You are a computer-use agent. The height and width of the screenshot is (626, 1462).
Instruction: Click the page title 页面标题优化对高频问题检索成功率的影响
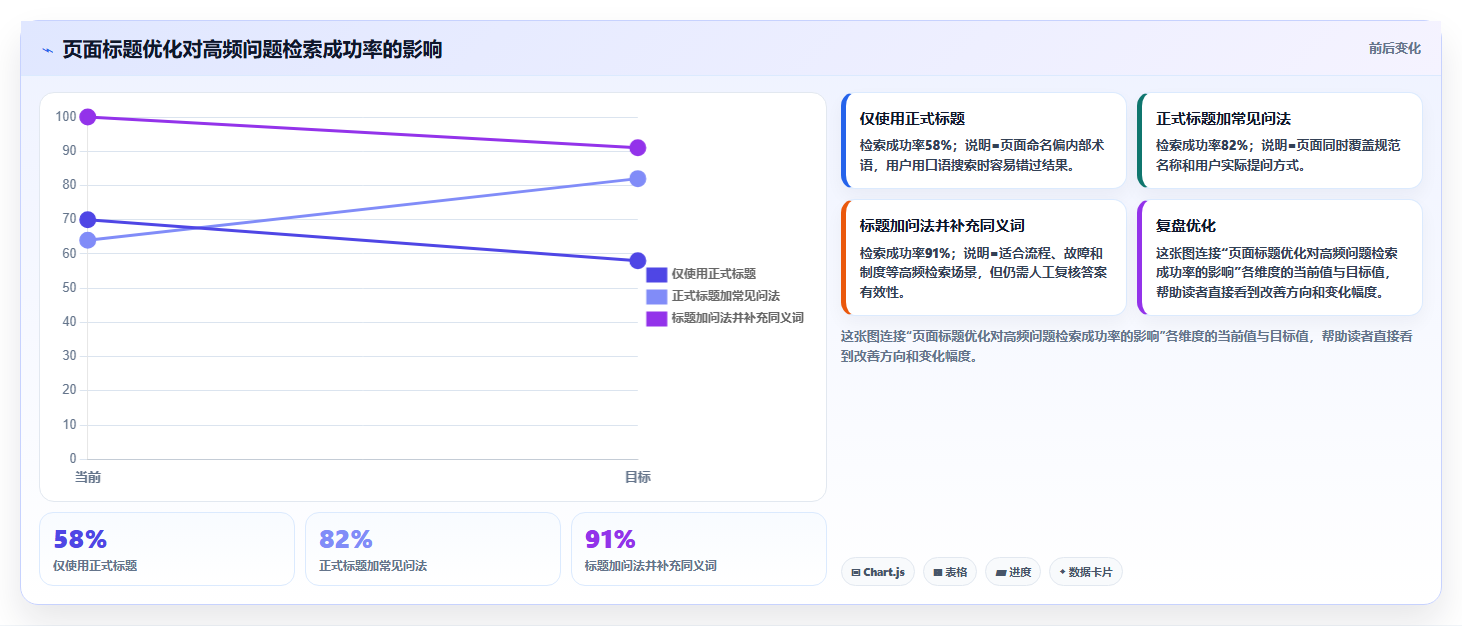(252, 50)
